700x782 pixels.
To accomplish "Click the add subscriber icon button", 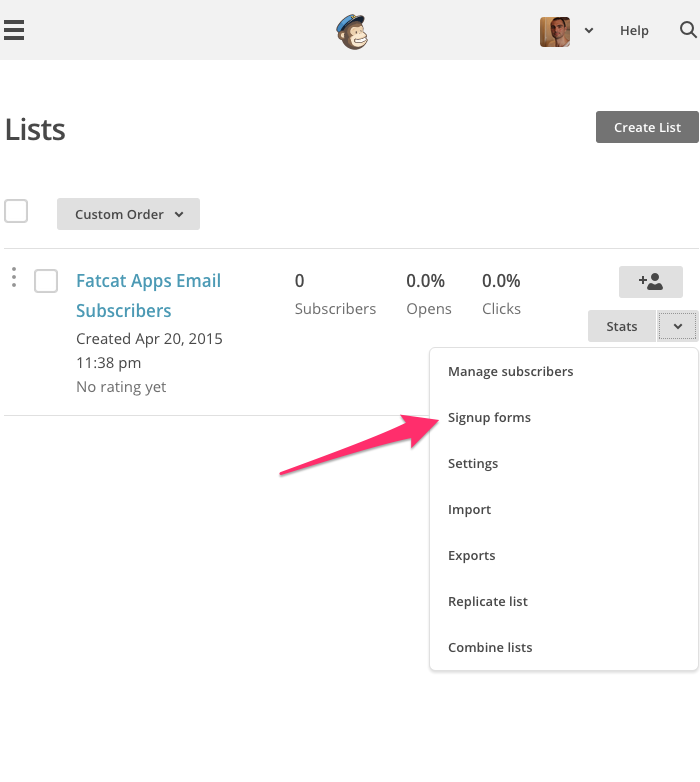I will tap(651, 282).
